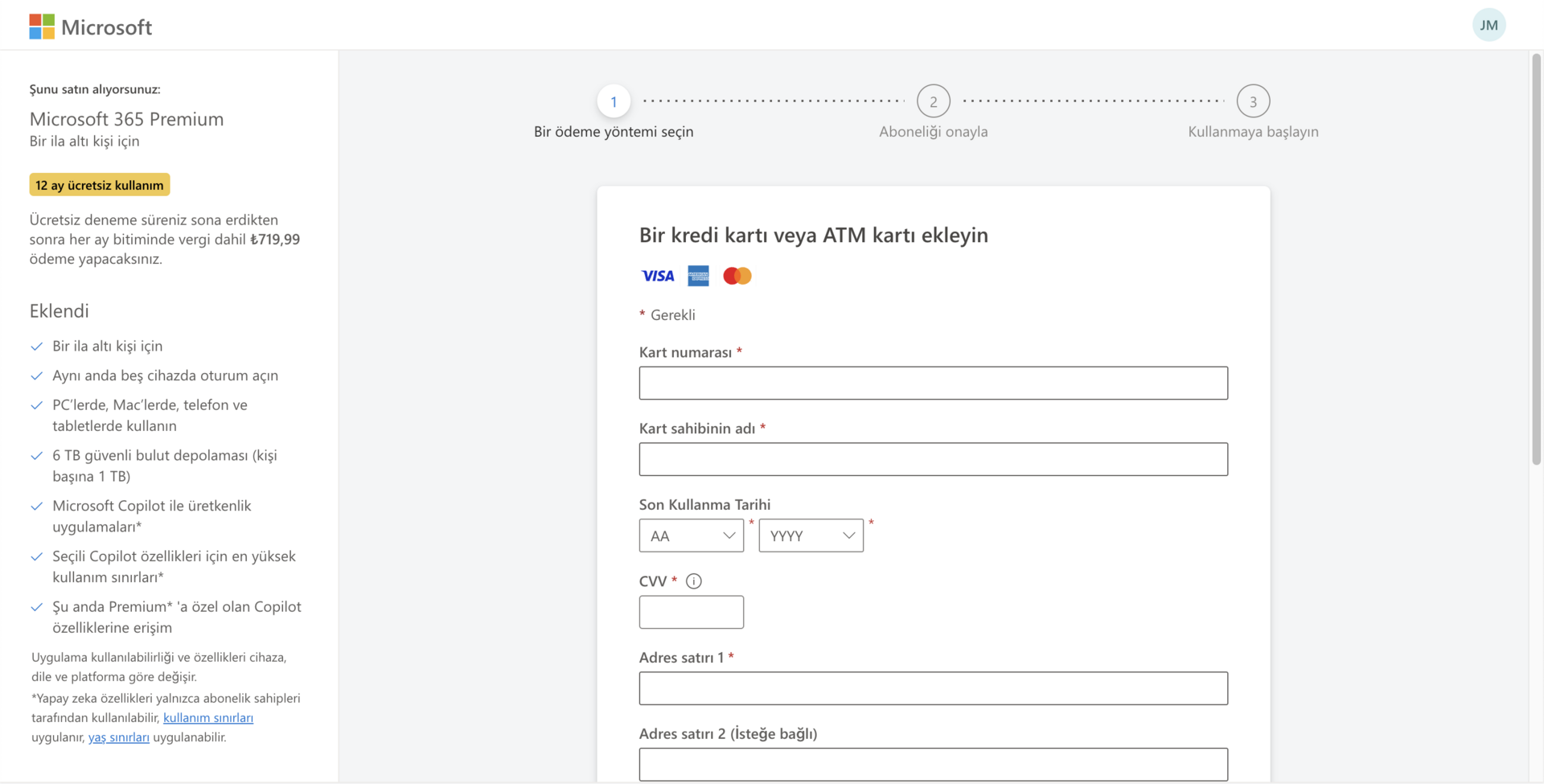The height and width of the screenshot is (784, 1544).
Task: Open the YYYY year dropdown
Action: click(811, 536)
